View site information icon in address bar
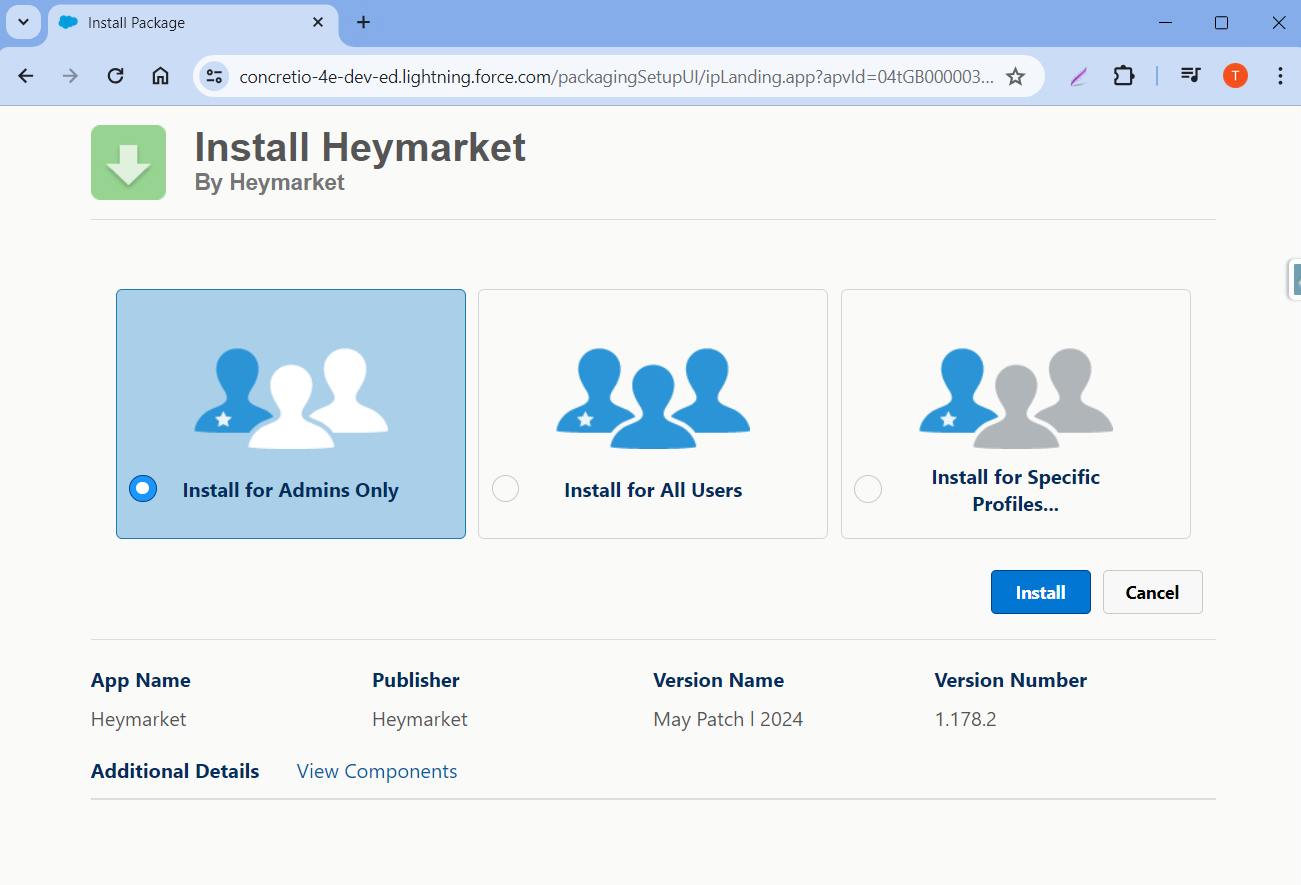Screen dimensions: 1301x885 tap(214, 76)
